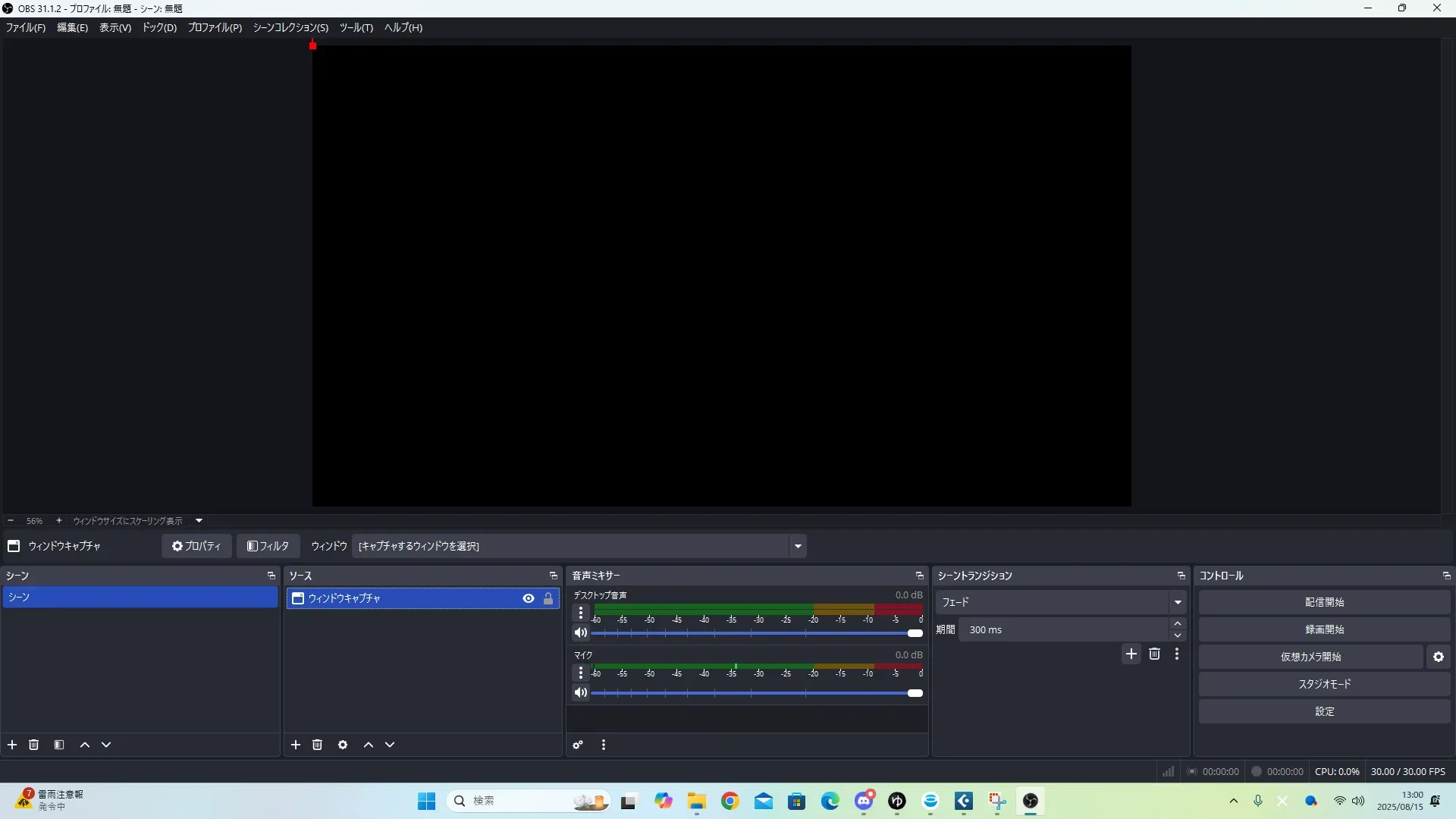Open the ドック(D) menu
Viewport: 1456px width, 819px height.
pos(159,27)
